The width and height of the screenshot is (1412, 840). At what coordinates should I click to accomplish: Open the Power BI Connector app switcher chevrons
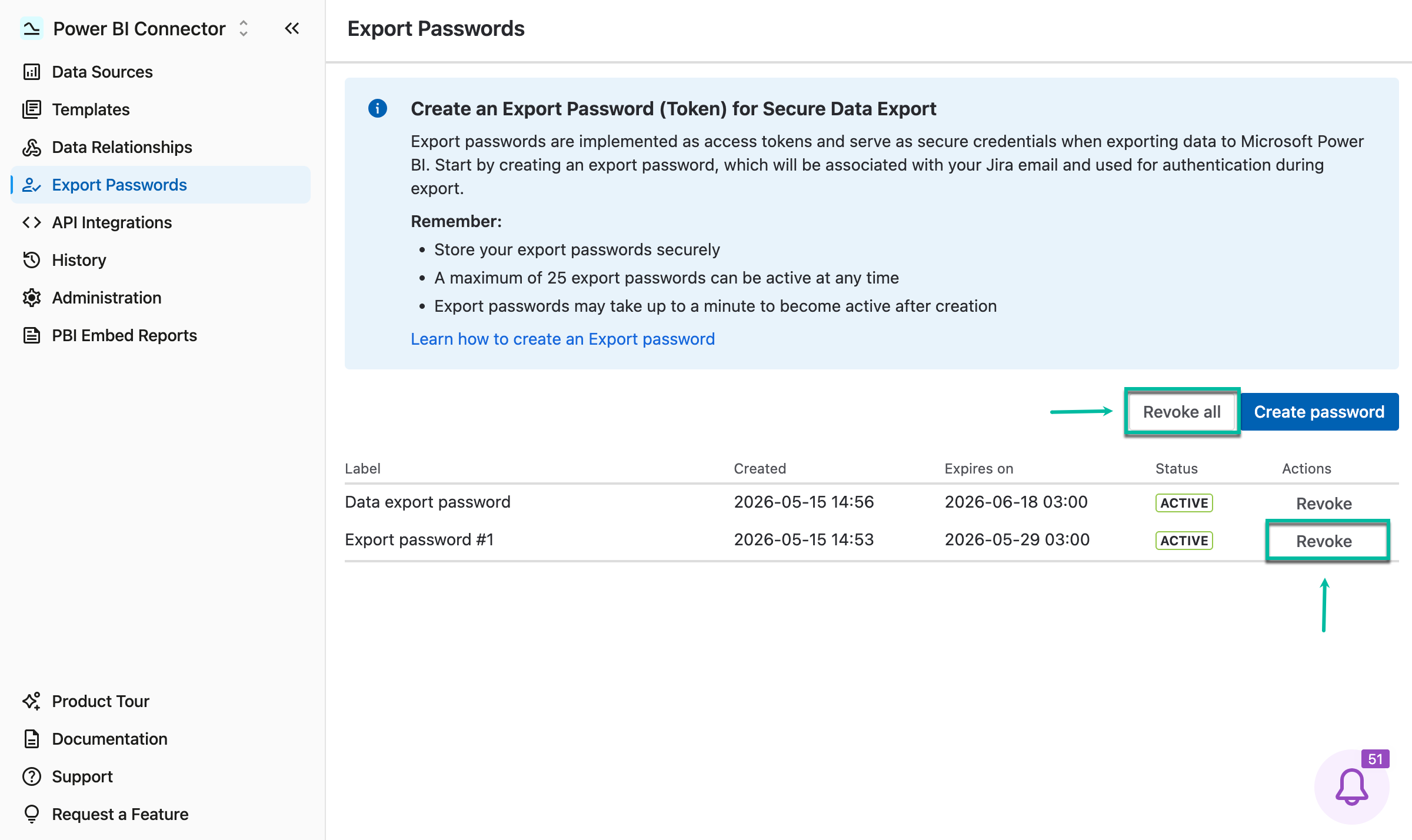244,28
